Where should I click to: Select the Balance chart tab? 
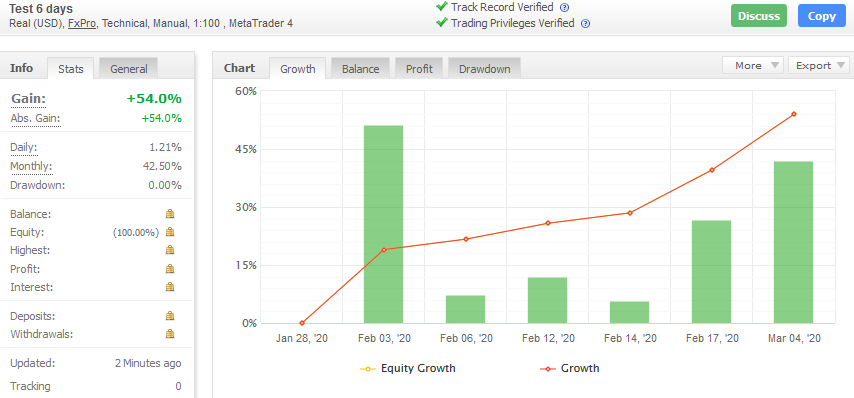360,69
